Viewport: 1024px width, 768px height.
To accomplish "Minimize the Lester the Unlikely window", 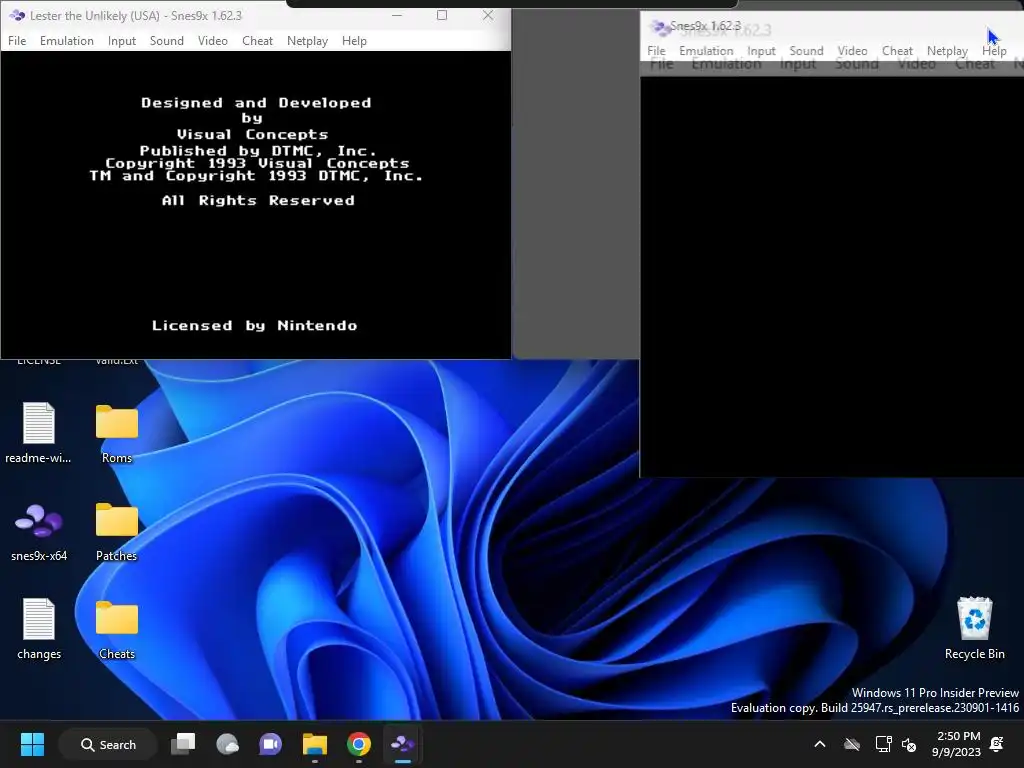I will pos(396,15).
